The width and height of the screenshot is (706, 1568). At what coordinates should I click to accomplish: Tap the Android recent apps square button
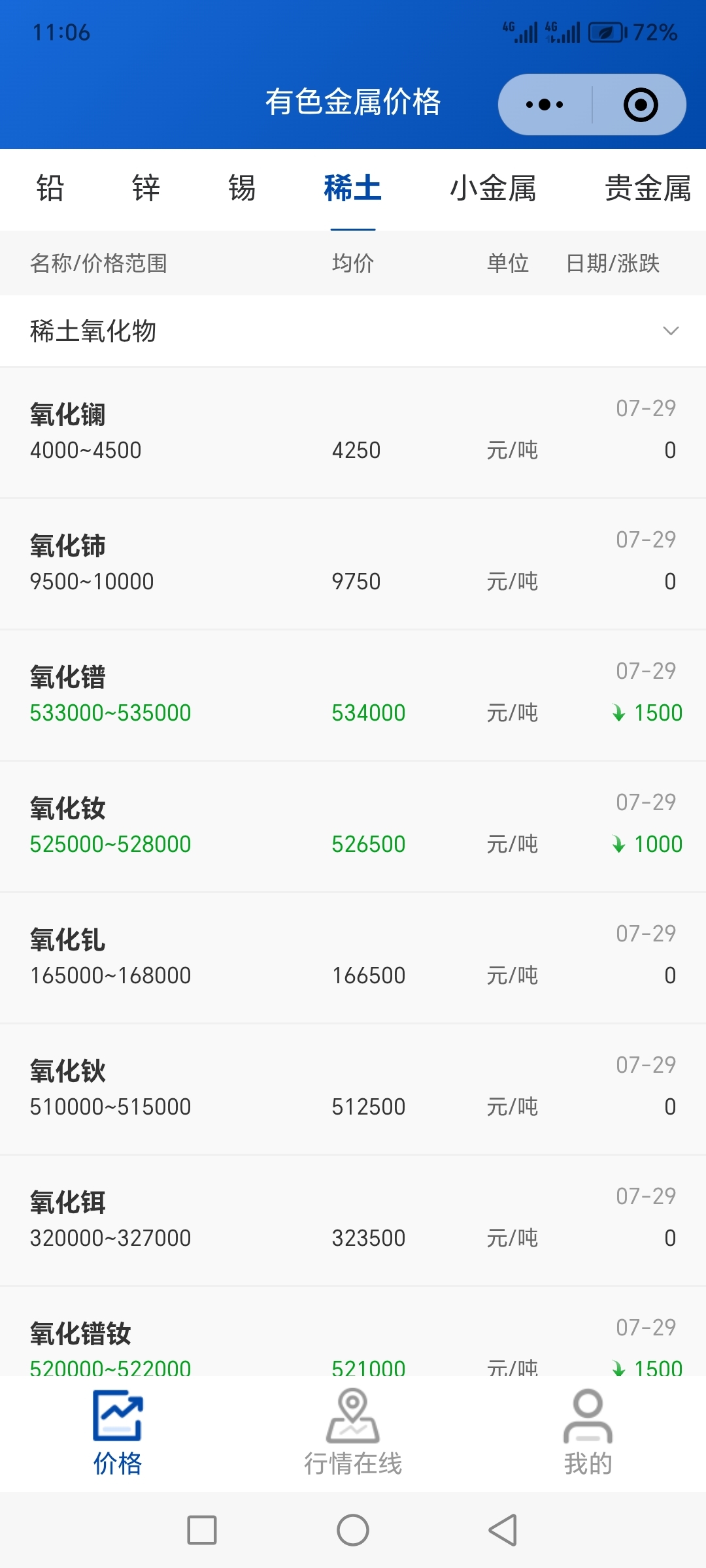pos(202,1530)
